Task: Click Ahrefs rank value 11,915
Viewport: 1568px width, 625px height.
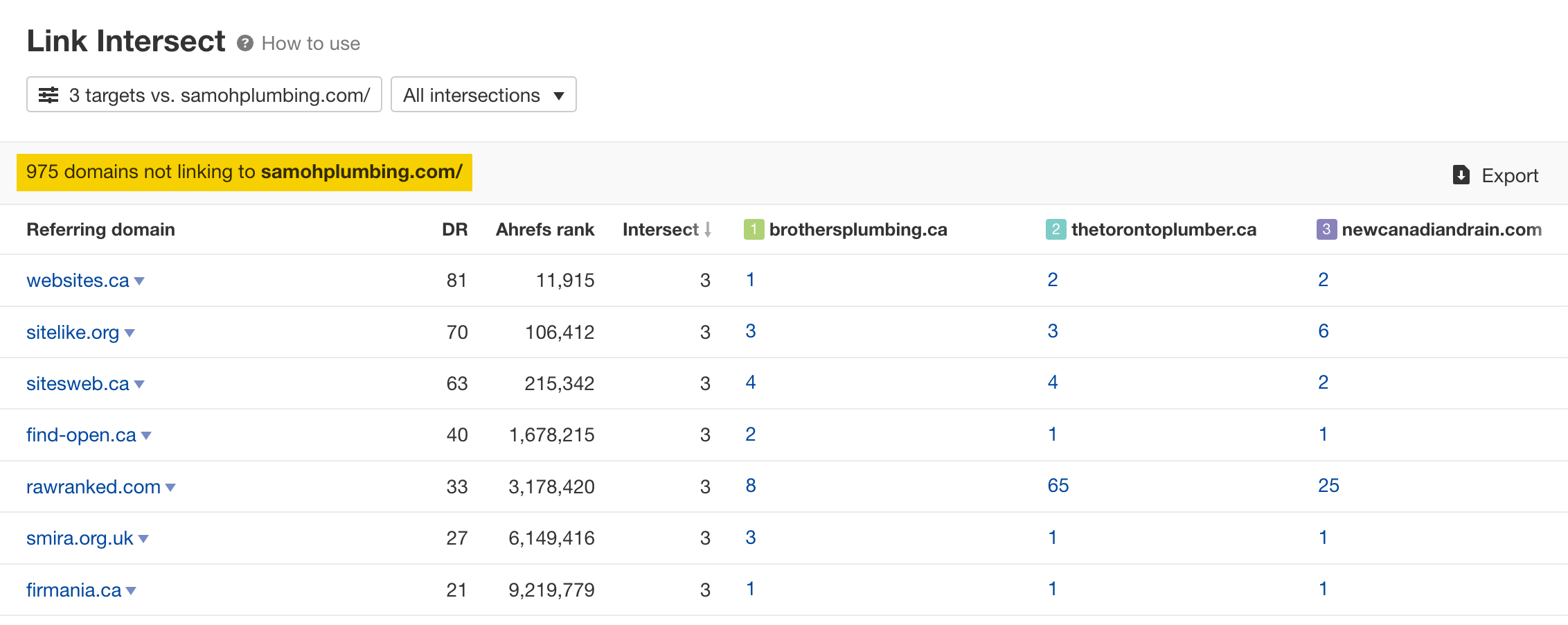Action: [565, 281]
